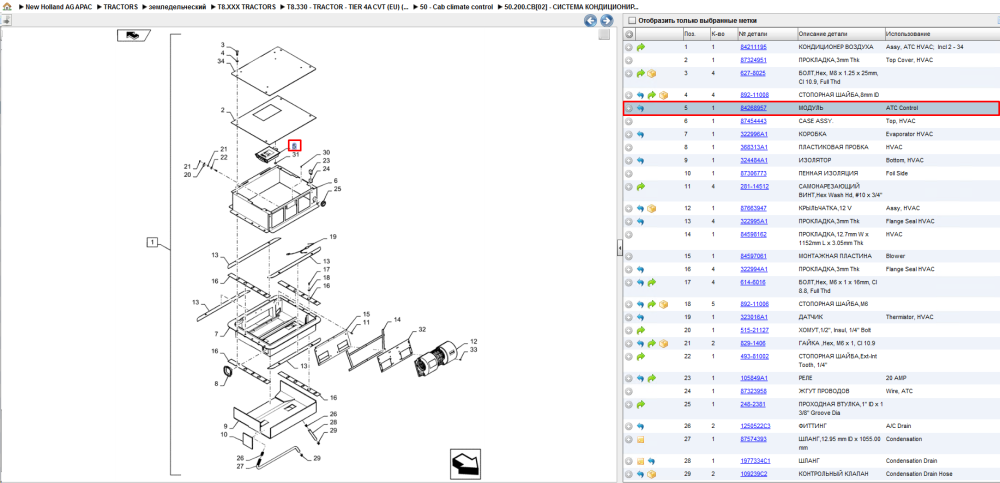Image resolution: width=1000 pixels, height=483 pixels.
Task: Click blue arrow on row 13 ПРОКЛАДКА
Action: [641, 221]
